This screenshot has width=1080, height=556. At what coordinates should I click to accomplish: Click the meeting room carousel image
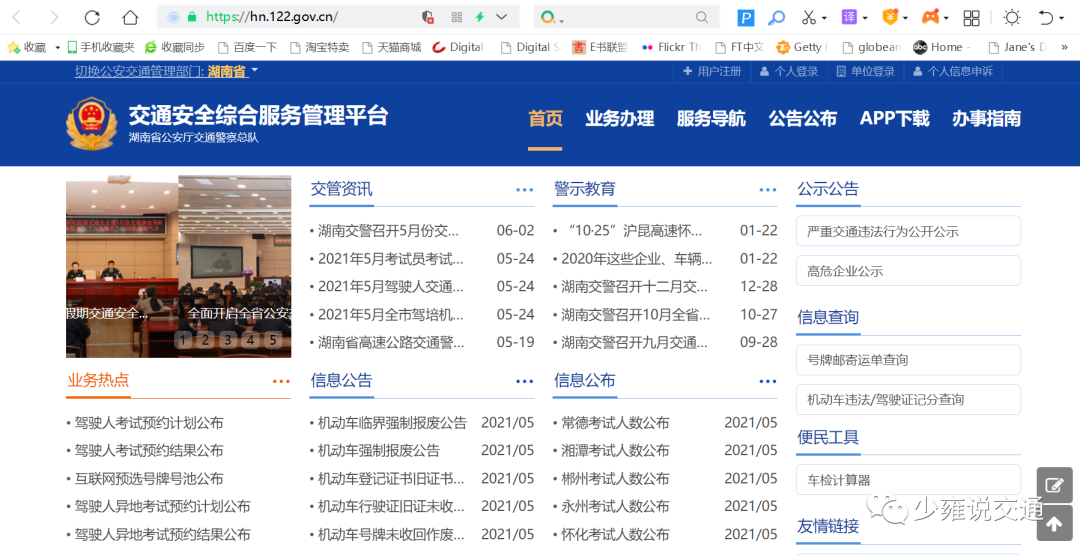coord(178,266)
